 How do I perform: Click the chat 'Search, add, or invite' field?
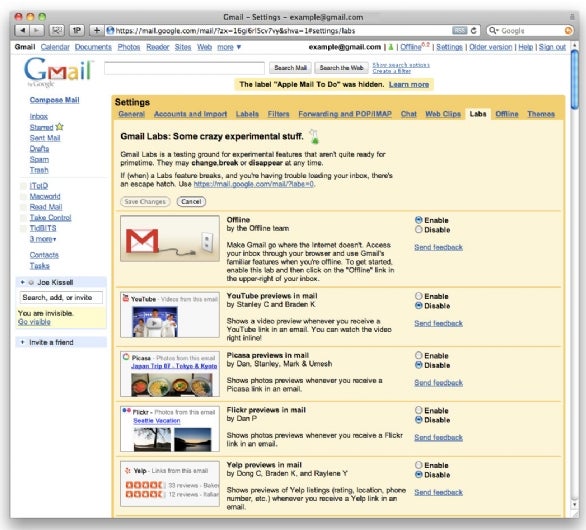[x=61, y=298]
